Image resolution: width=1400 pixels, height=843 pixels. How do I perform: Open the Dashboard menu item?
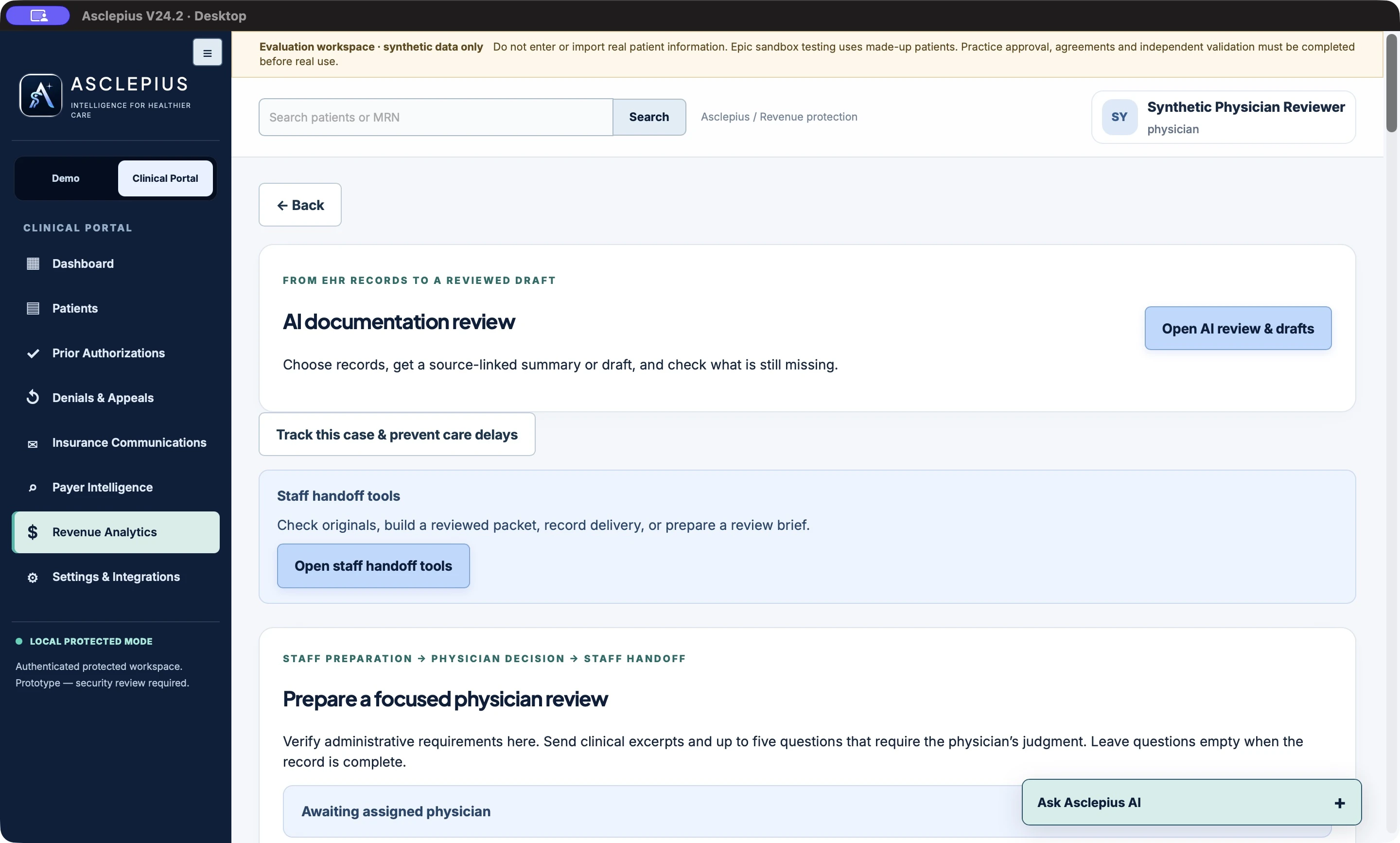click(116, 263)
